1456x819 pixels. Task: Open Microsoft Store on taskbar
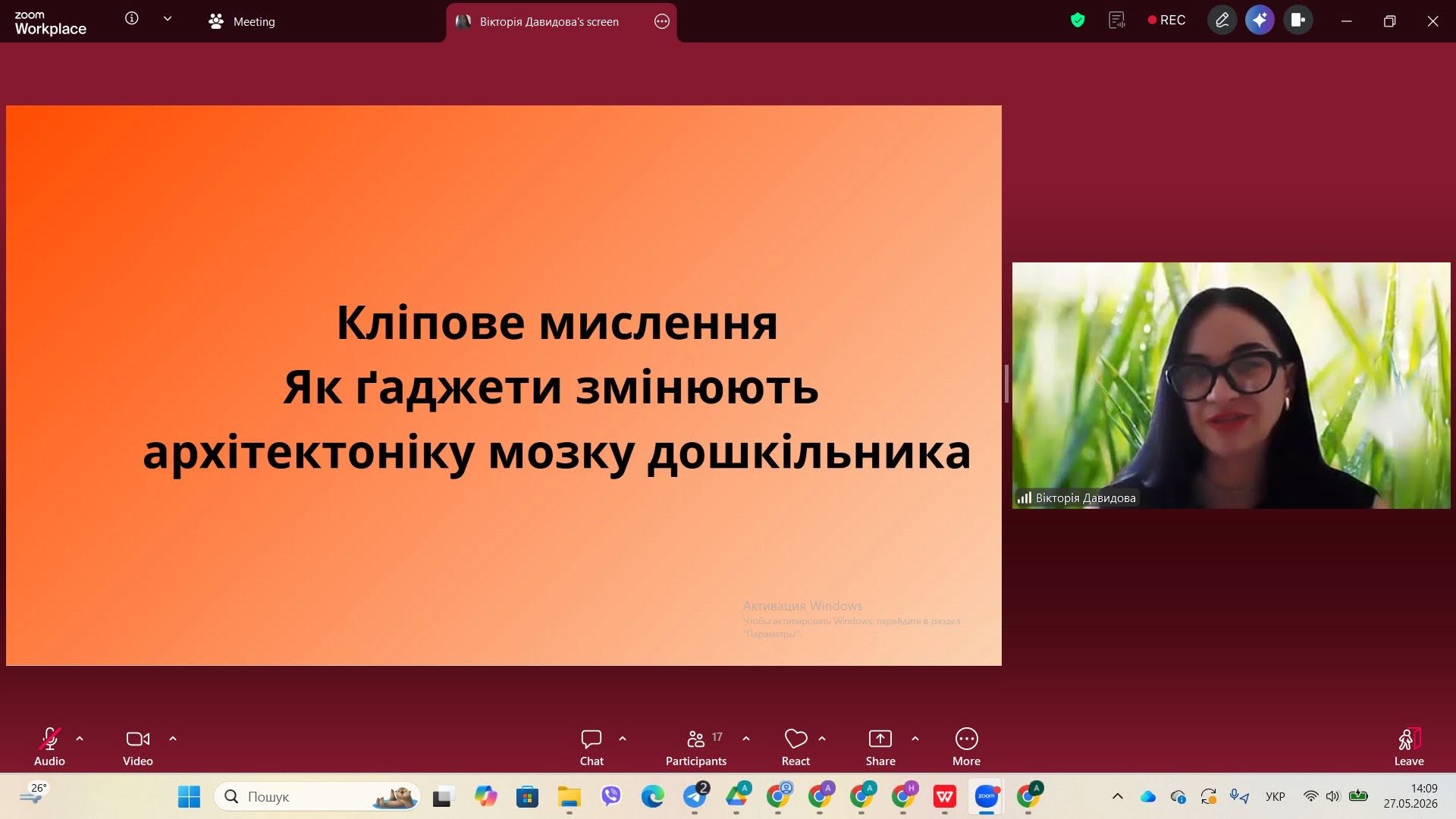527,797
